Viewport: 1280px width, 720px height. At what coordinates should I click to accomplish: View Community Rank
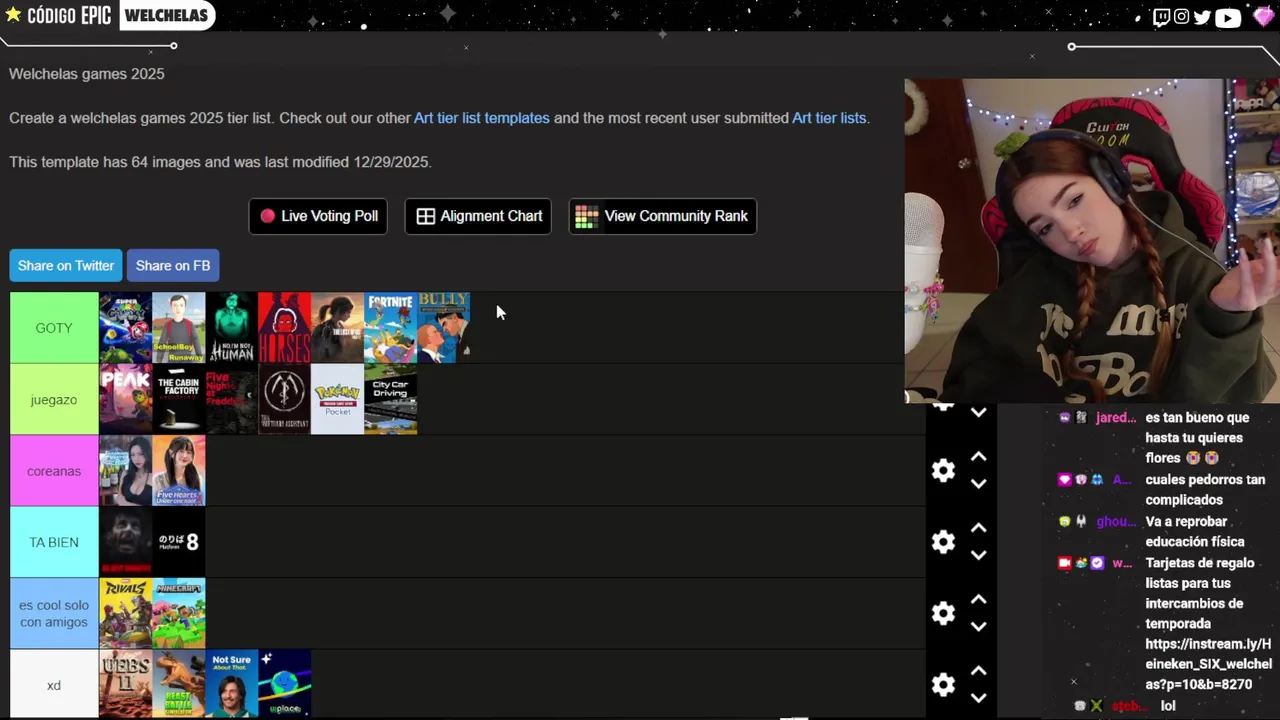pos(663,216)
